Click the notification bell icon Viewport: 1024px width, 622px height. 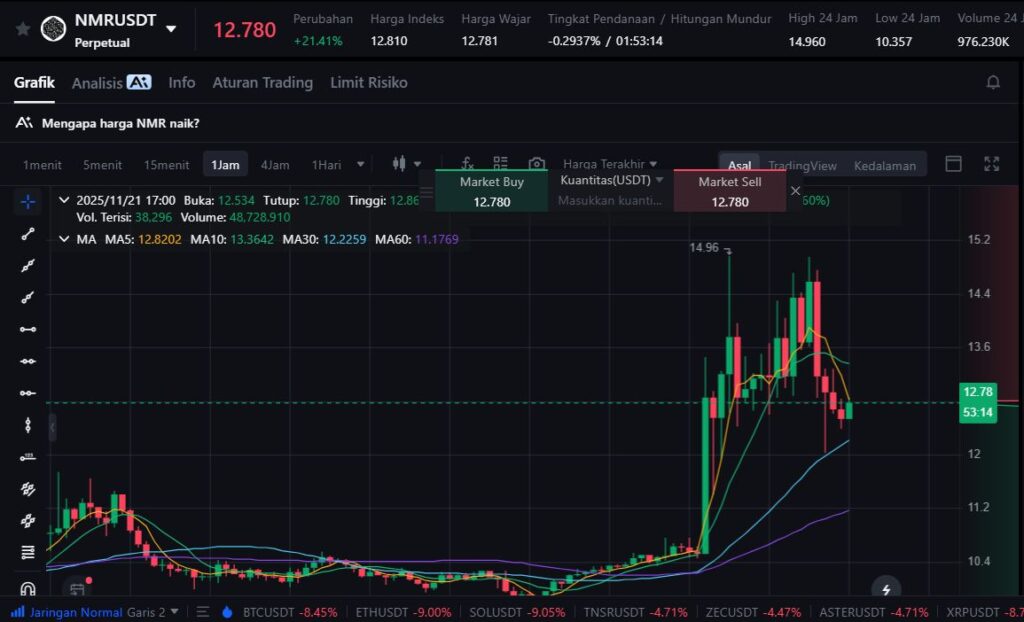[x=993, y=83]
